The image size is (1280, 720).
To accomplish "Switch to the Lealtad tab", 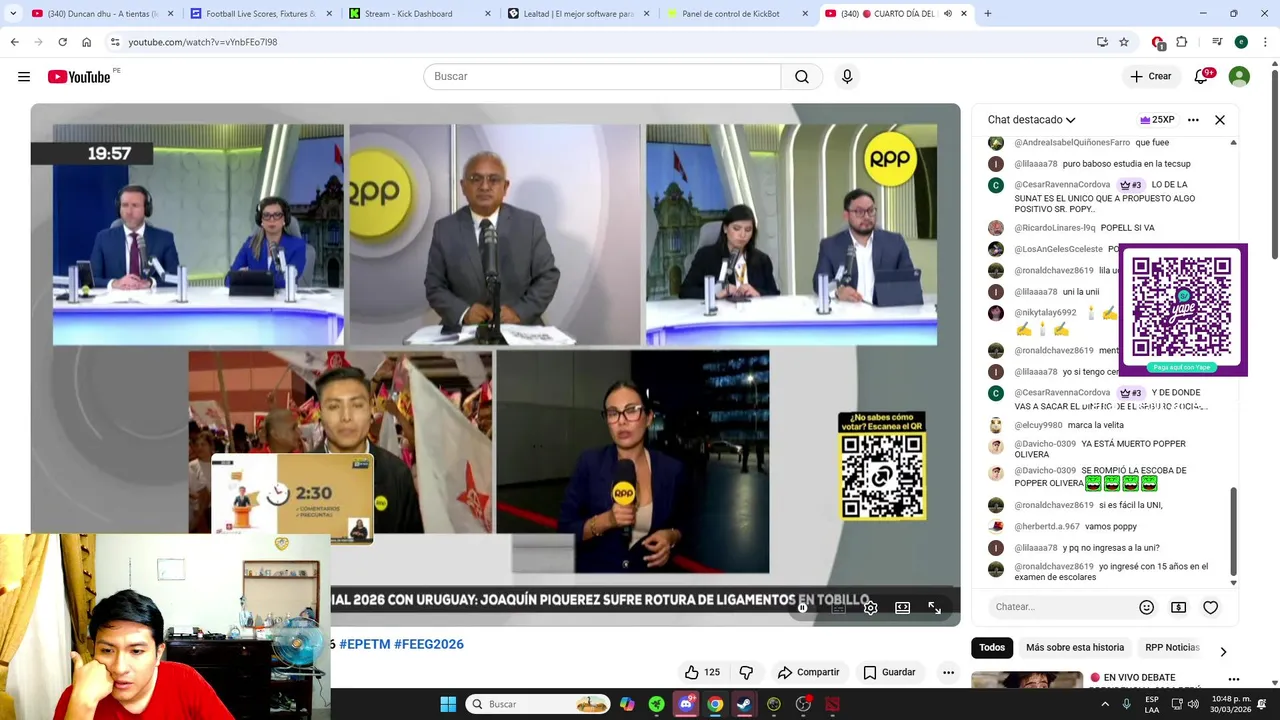I will 578,14.
